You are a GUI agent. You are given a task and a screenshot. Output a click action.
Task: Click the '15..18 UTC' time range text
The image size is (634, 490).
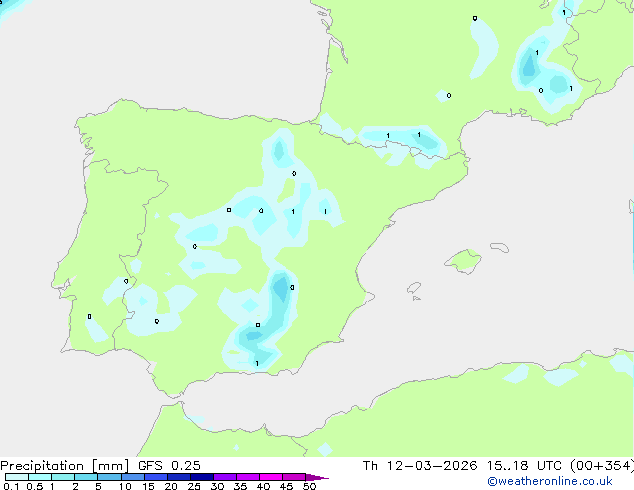524,466
